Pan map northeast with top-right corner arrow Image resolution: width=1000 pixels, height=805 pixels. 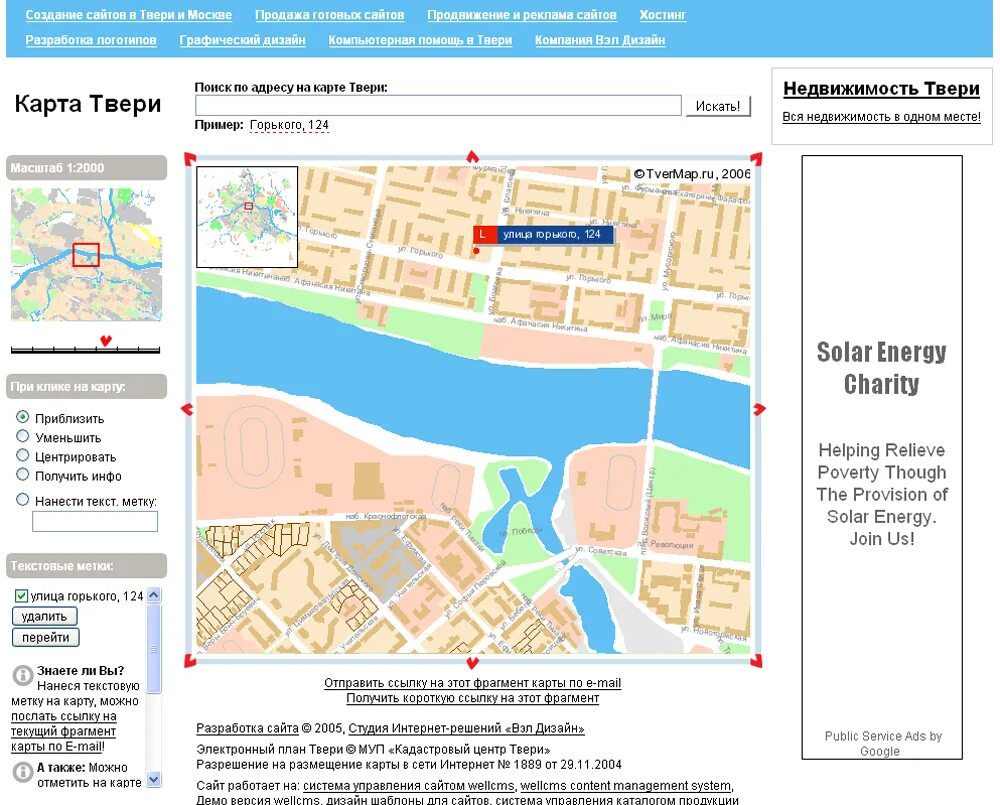756,159
